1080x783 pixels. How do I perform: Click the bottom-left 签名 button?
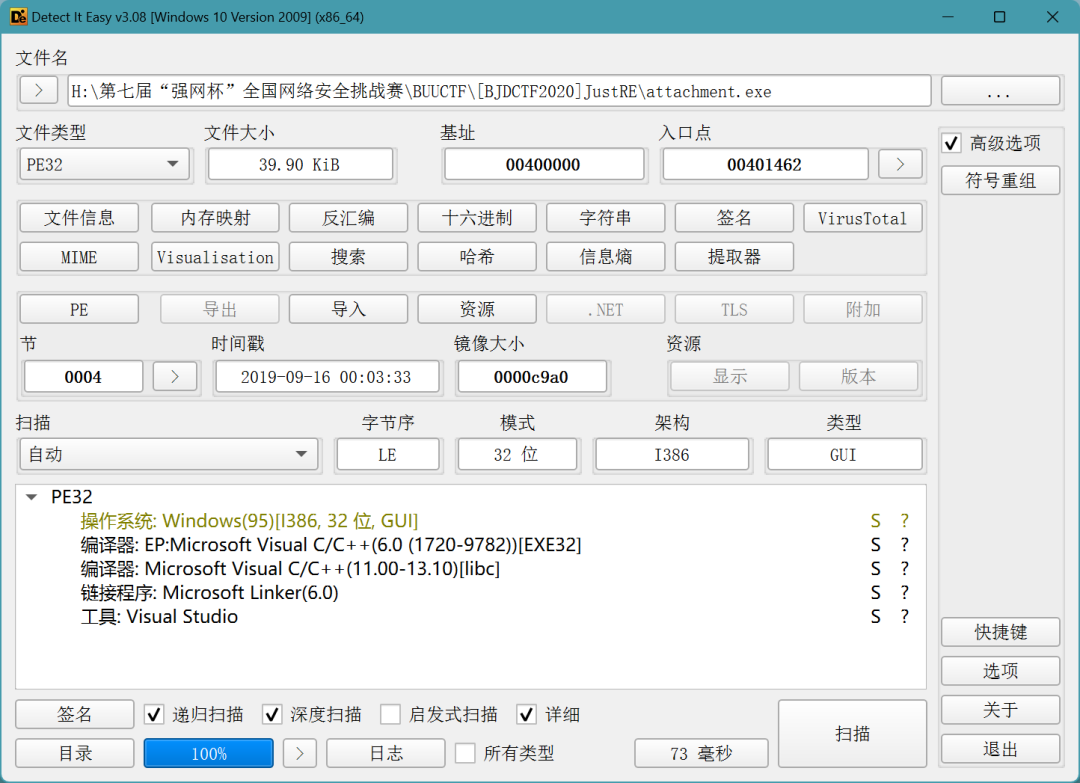coord(74,714)
